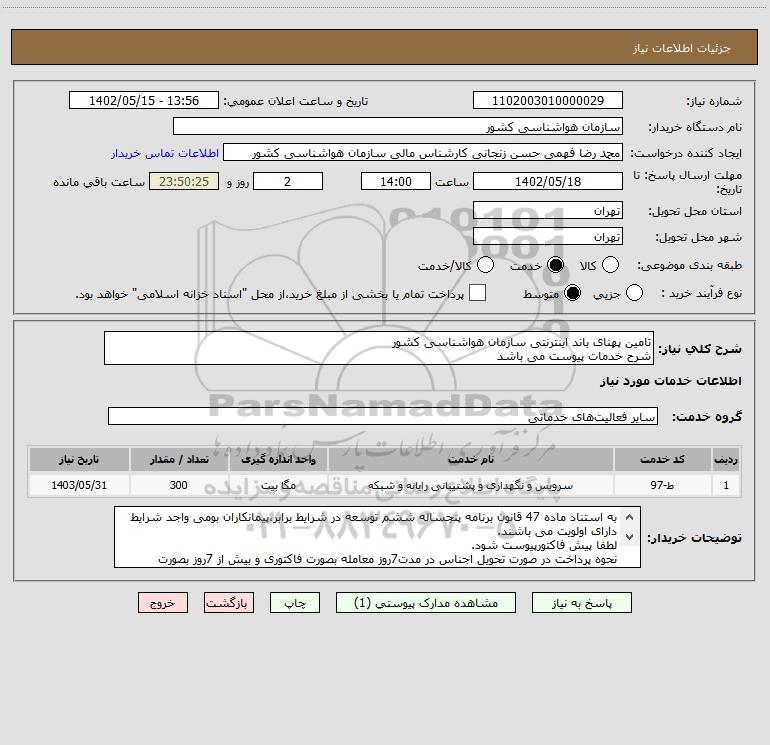Screen dimensions: 770x745
Task: Click مشاهده مدارک پیوستی (1) button
Action: click(426, 603)
